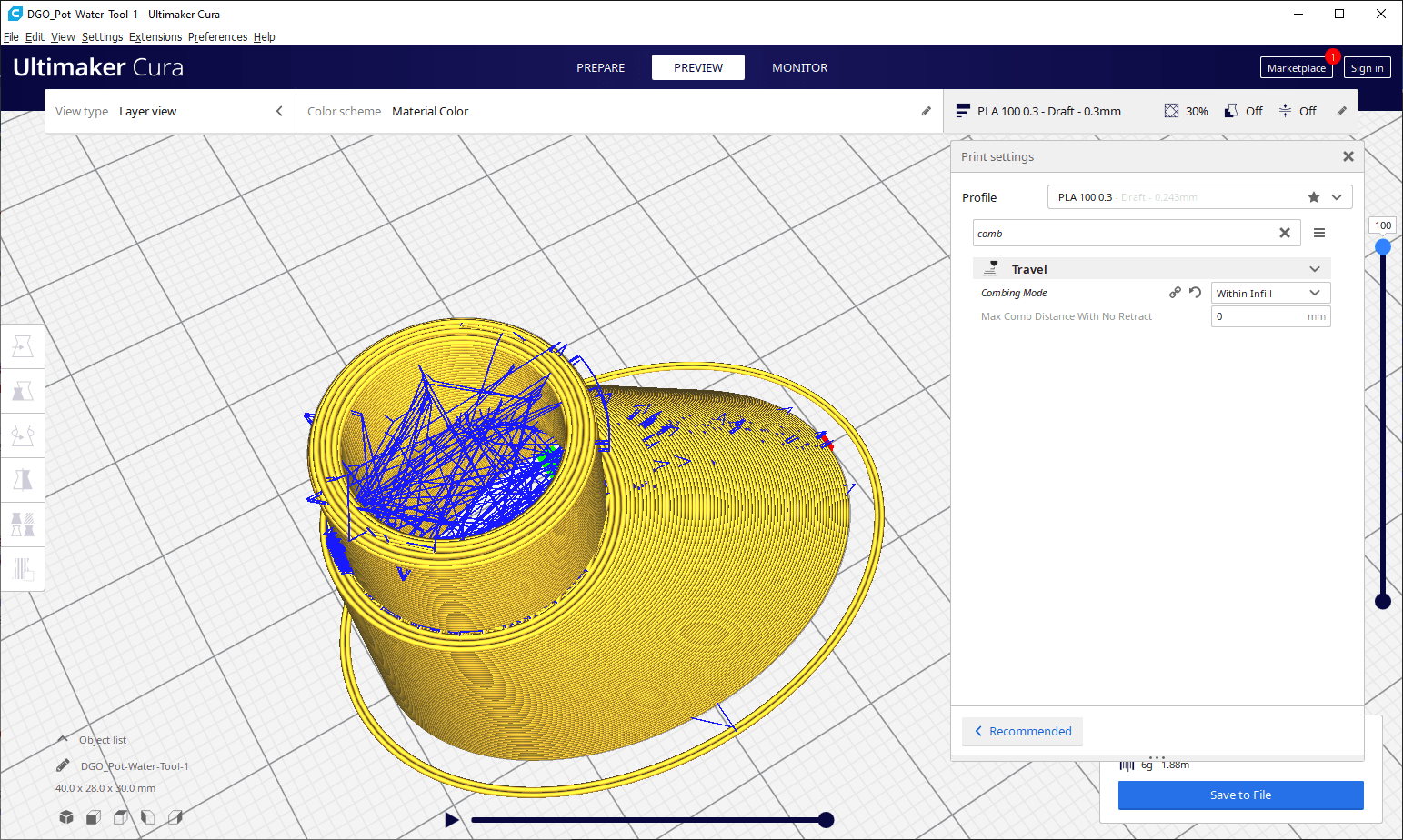Click the PLA 100 0.3 - Draft - 0.3mm summary
This screenshot has height=840, width=1403.
tap(1049, 111)
